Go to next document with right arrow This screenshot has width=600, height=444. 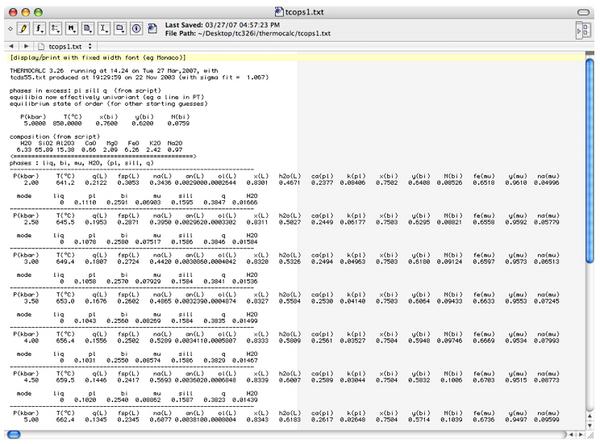[x=26, y=46]
